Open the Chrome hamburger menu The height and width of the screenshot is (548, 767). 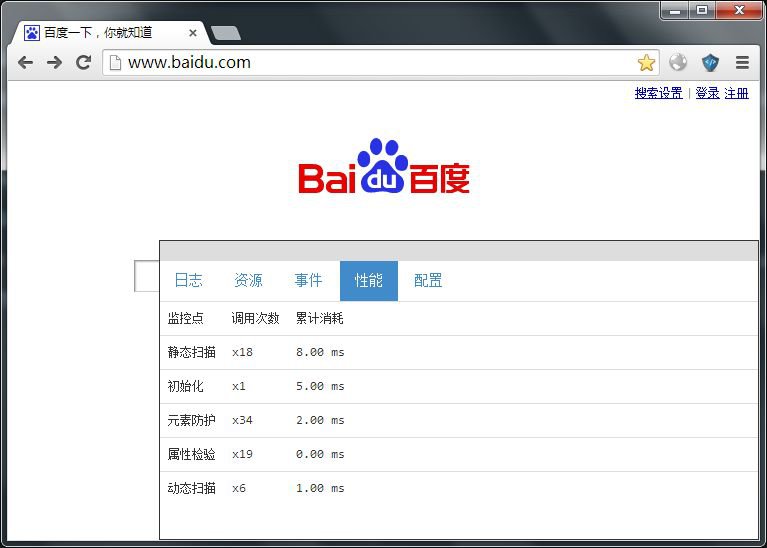(742, 62)
